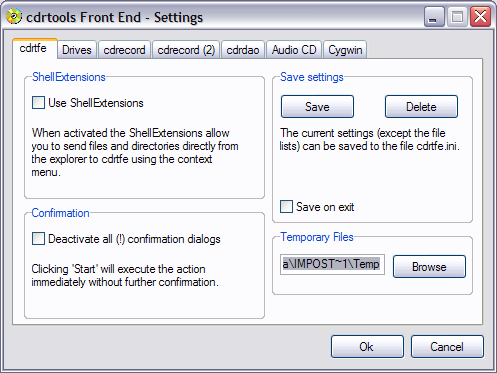Click the cdrtools app icon in title bar
Viewport: 497px width, 373px height.
pyautogui.click(x=14, y=16)
